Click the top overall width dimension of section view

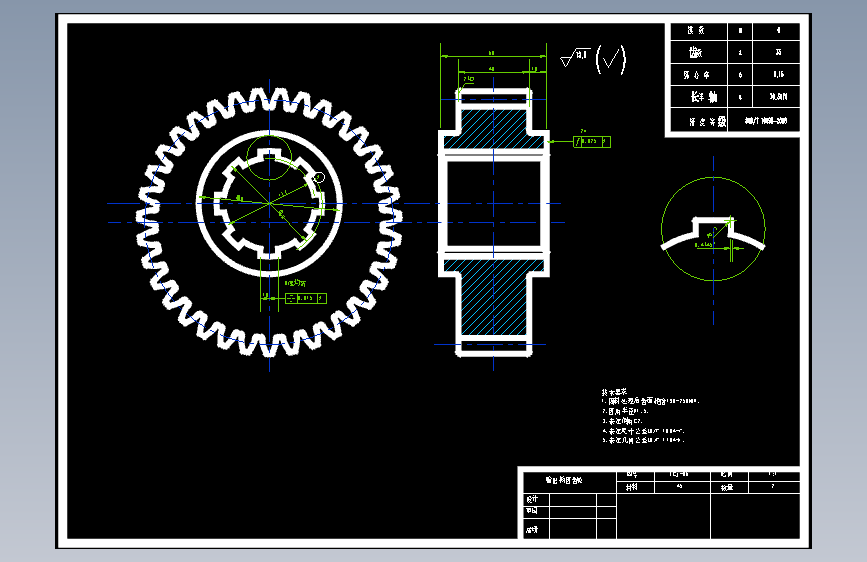point(493,55)
